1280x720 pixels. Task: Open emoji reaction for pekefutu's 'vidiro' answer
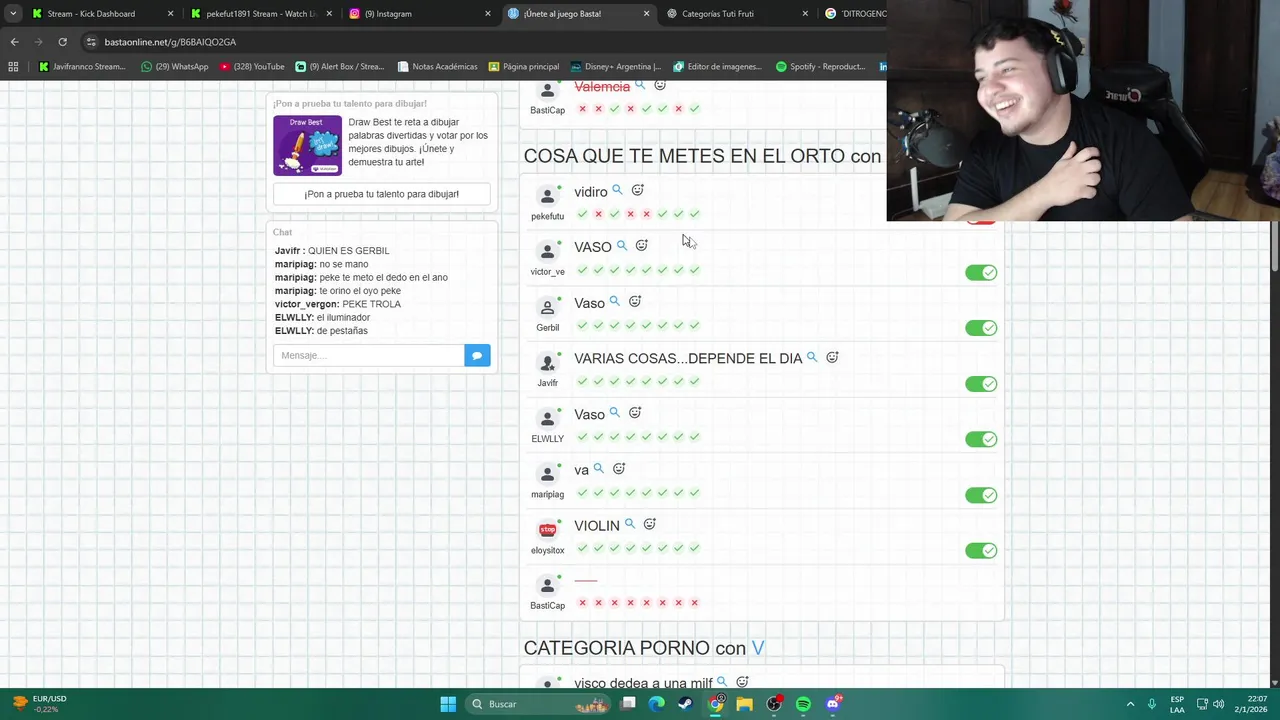[x=637, y=190]
